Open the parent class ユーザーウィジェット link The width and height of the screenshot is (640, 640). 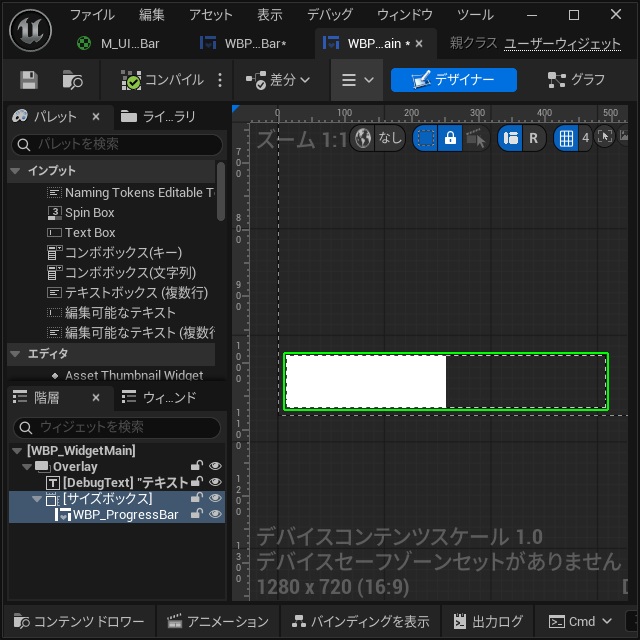[x=562, y=43]
